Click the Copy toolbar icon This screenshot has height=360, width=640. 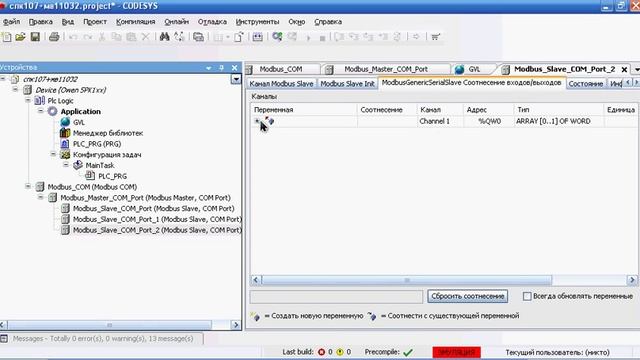pos(116,37)
